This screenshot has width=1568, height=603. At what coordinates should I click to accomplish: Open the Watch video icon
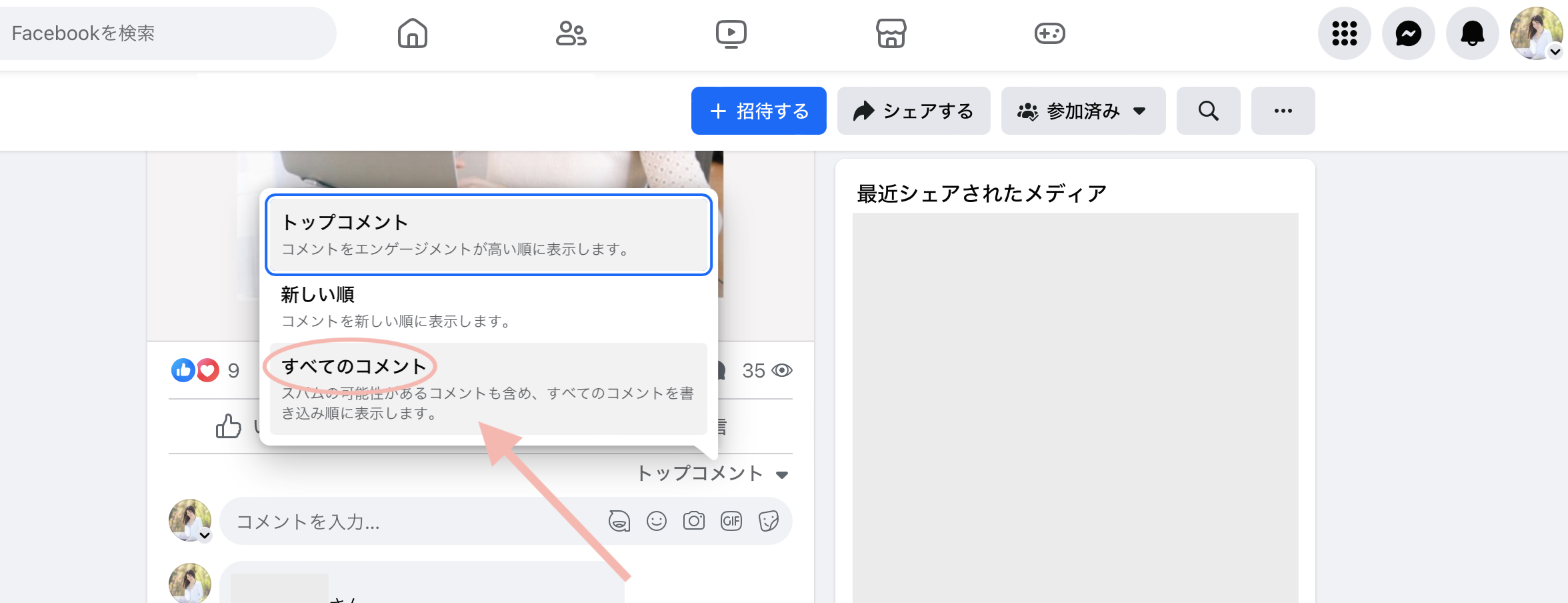731,33
